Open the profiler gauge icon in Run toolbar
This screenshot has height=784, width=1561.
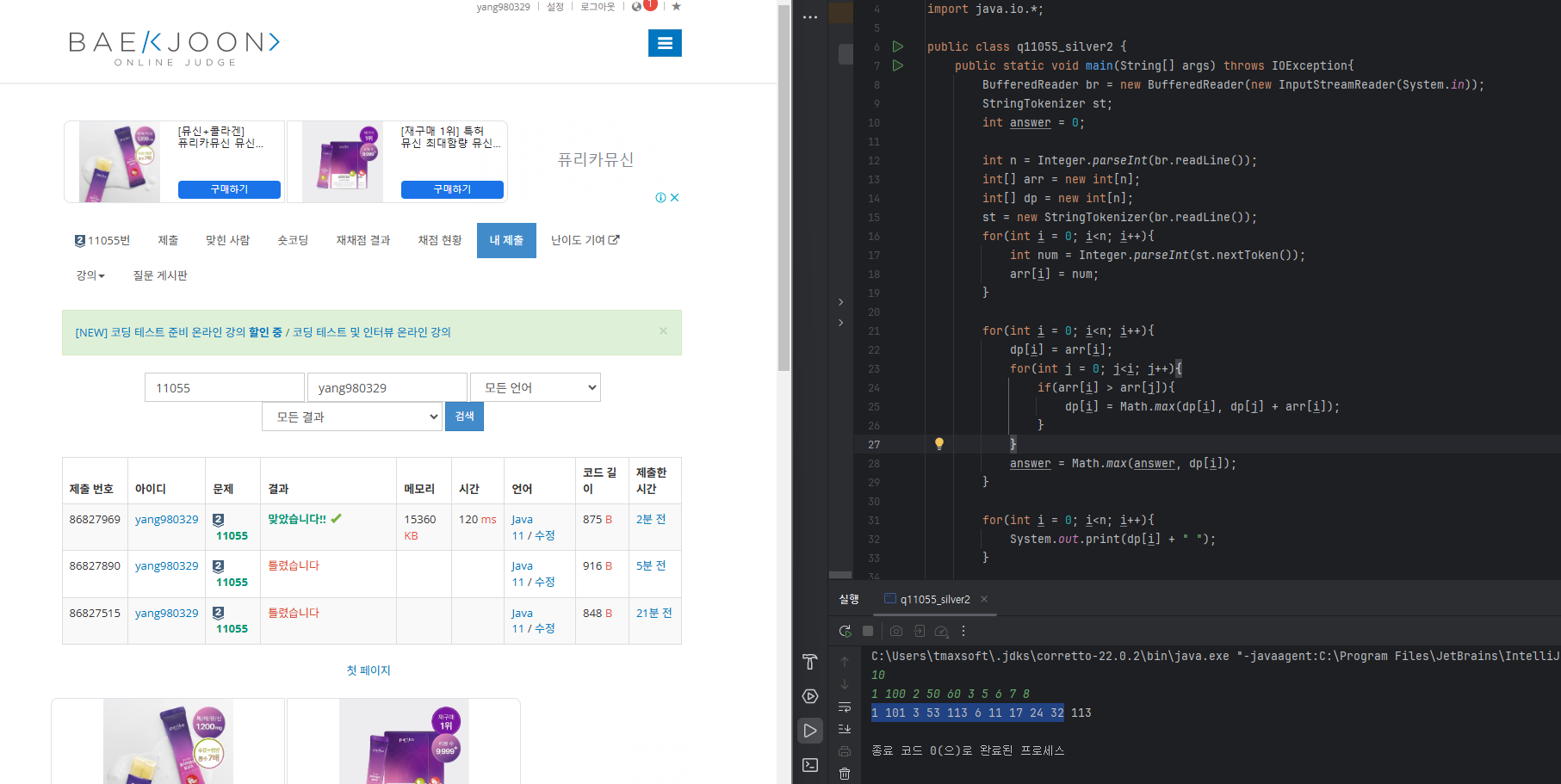pyautogui.click(x=941, y=631)
